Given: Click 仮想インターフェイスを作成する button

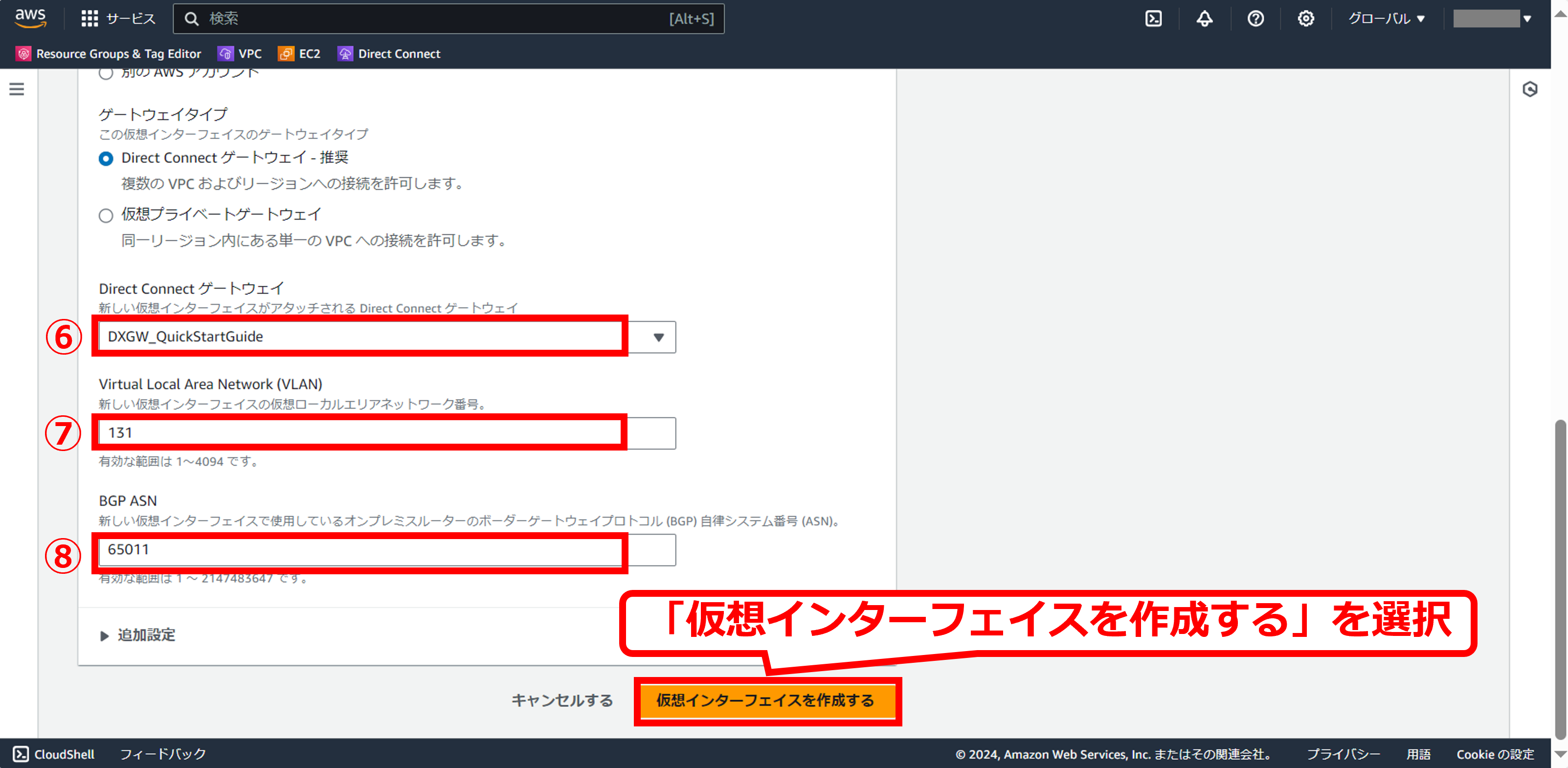Looking at the screenshot, I should pos(766,700).
